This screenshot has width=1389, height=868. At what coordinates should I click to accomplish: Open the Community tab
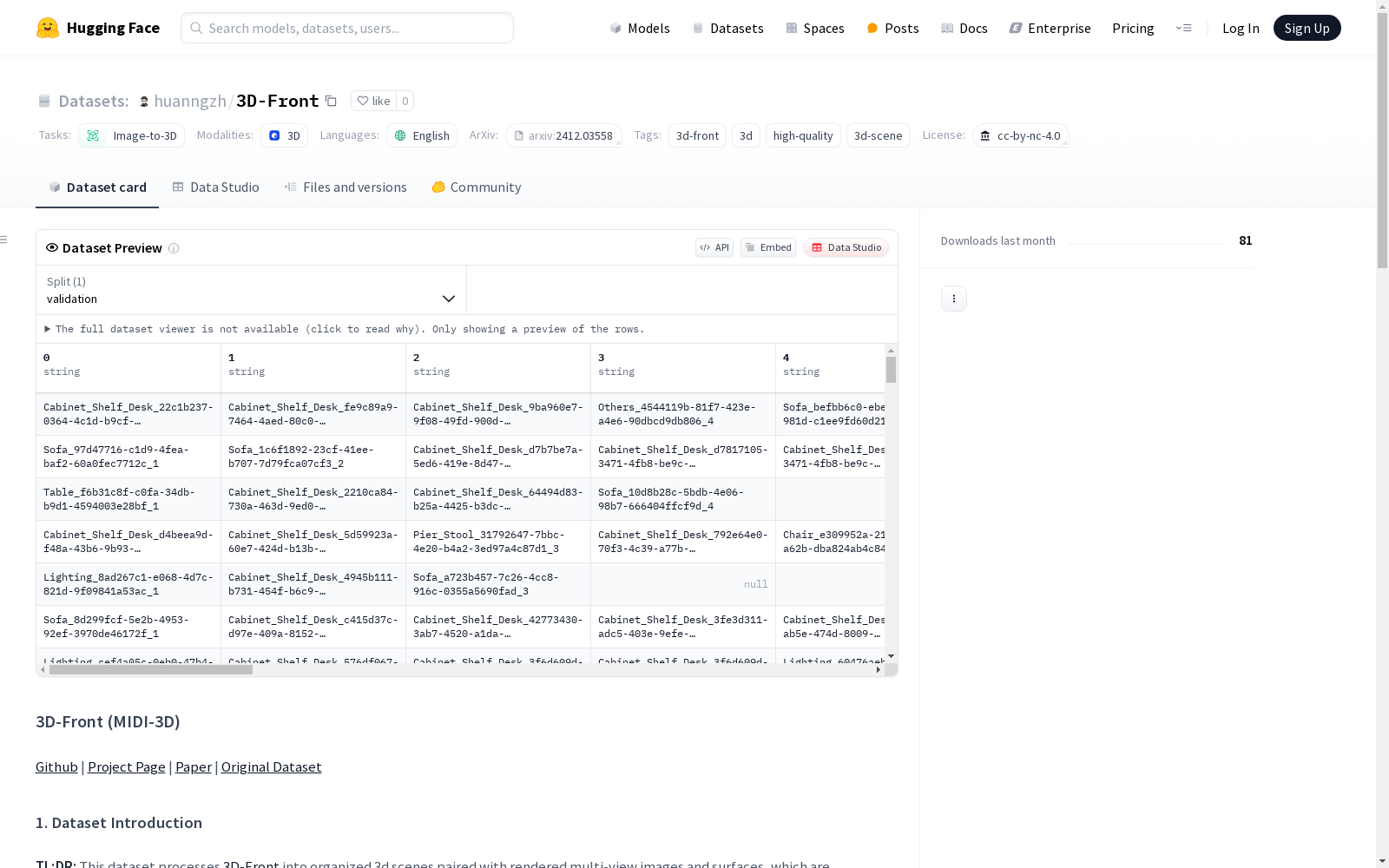coord(477,187)
